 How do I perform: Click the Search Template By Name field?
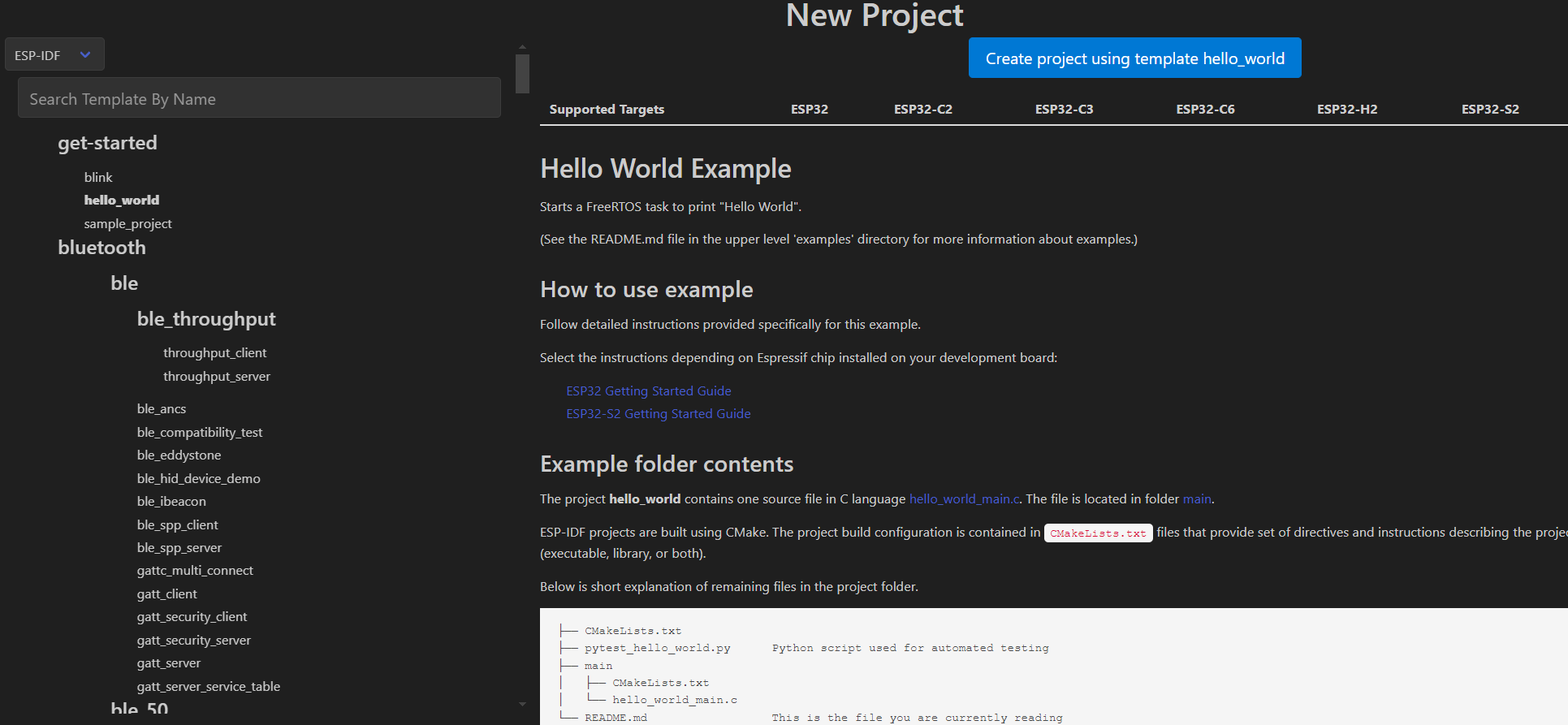click(x=259, y=99)
